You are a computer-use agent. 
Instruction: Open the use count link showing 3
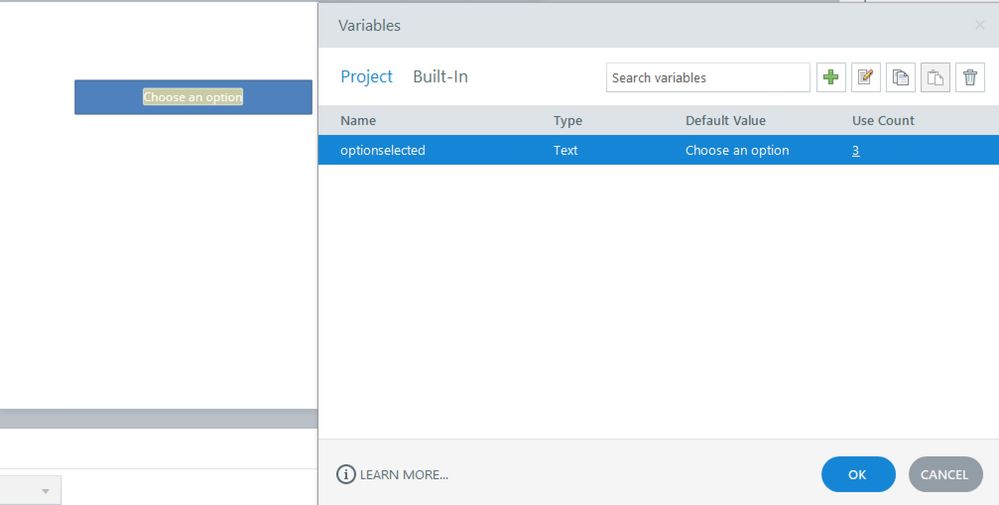[856, 150]
